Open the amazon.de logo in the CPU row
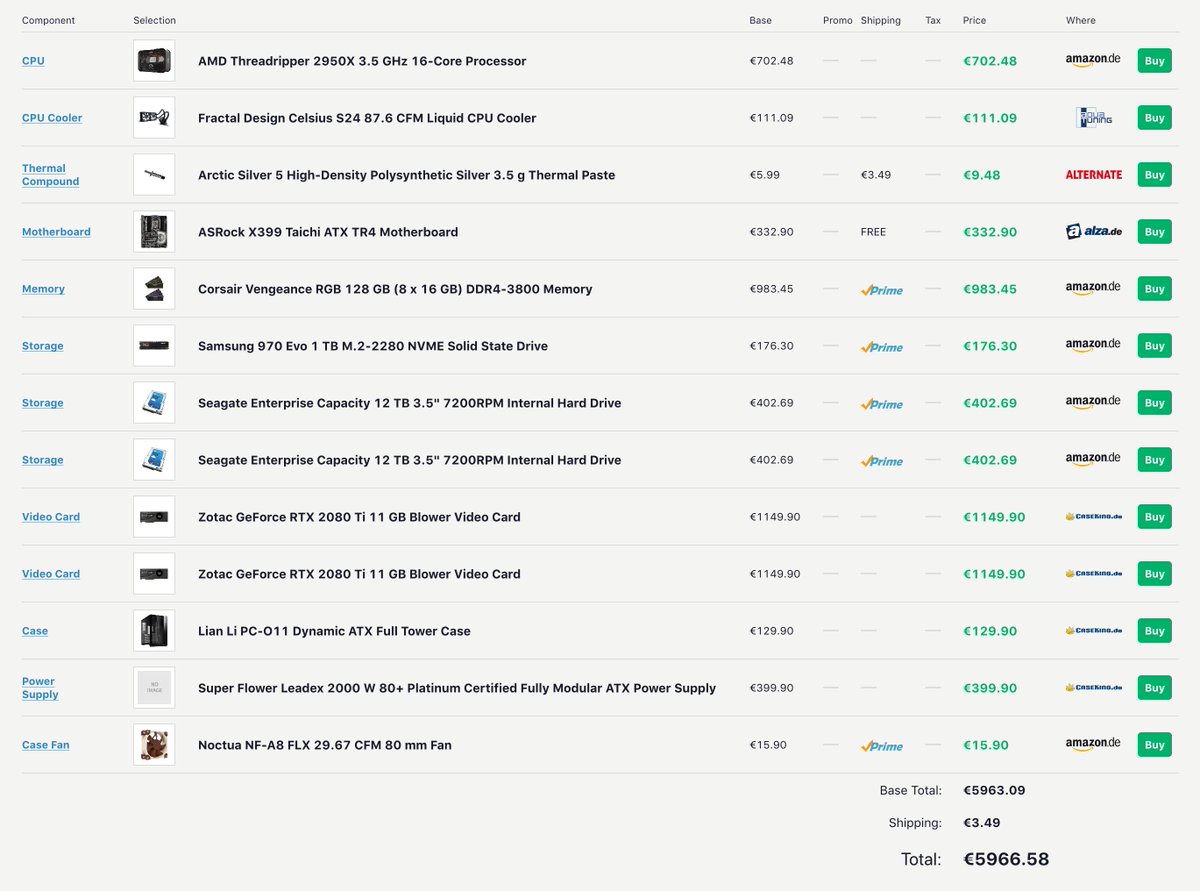The height and width of the screenshot is (891, 1200). [1093, 60]
